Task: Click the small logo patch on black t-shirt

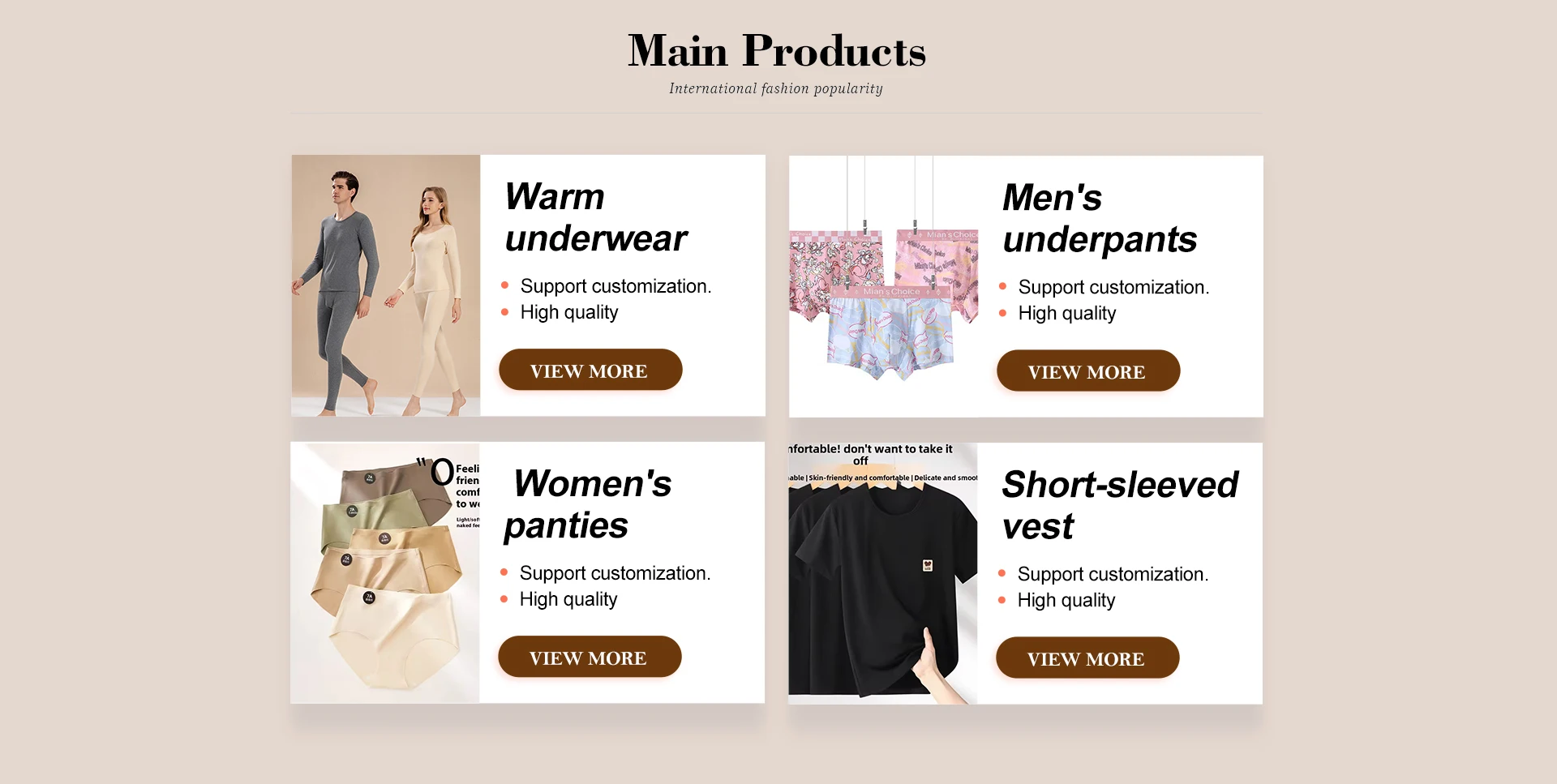Action: coord(928,565)
